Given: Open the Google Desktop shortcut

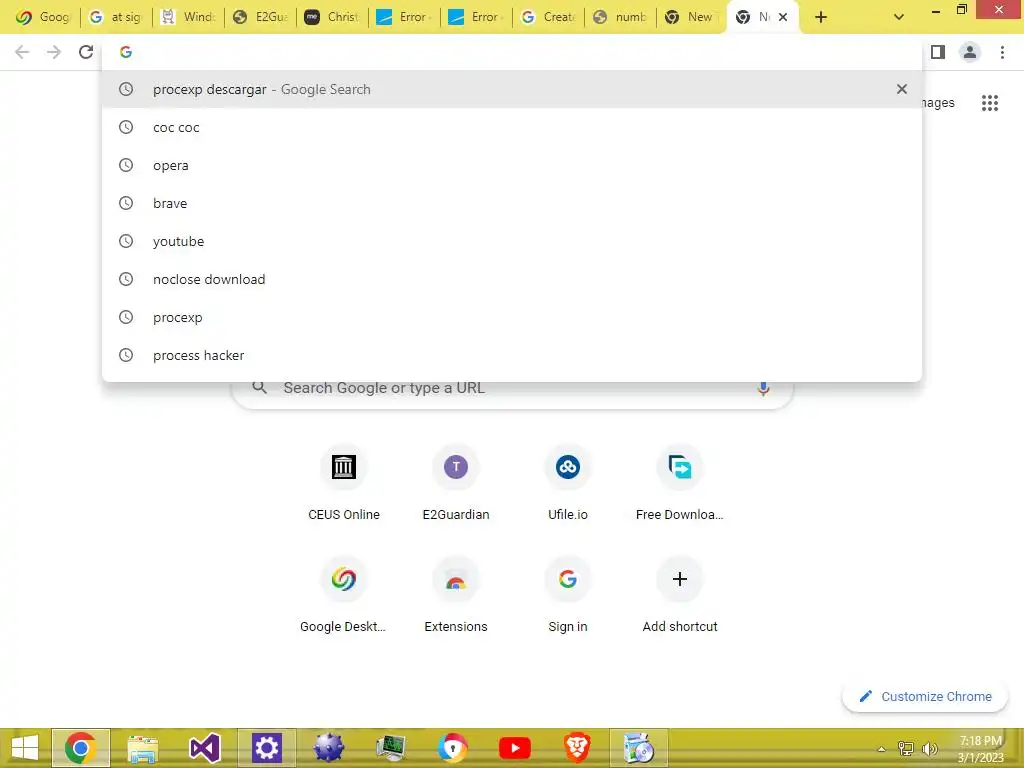Looking at the screenshot, I should click(344, 595).
